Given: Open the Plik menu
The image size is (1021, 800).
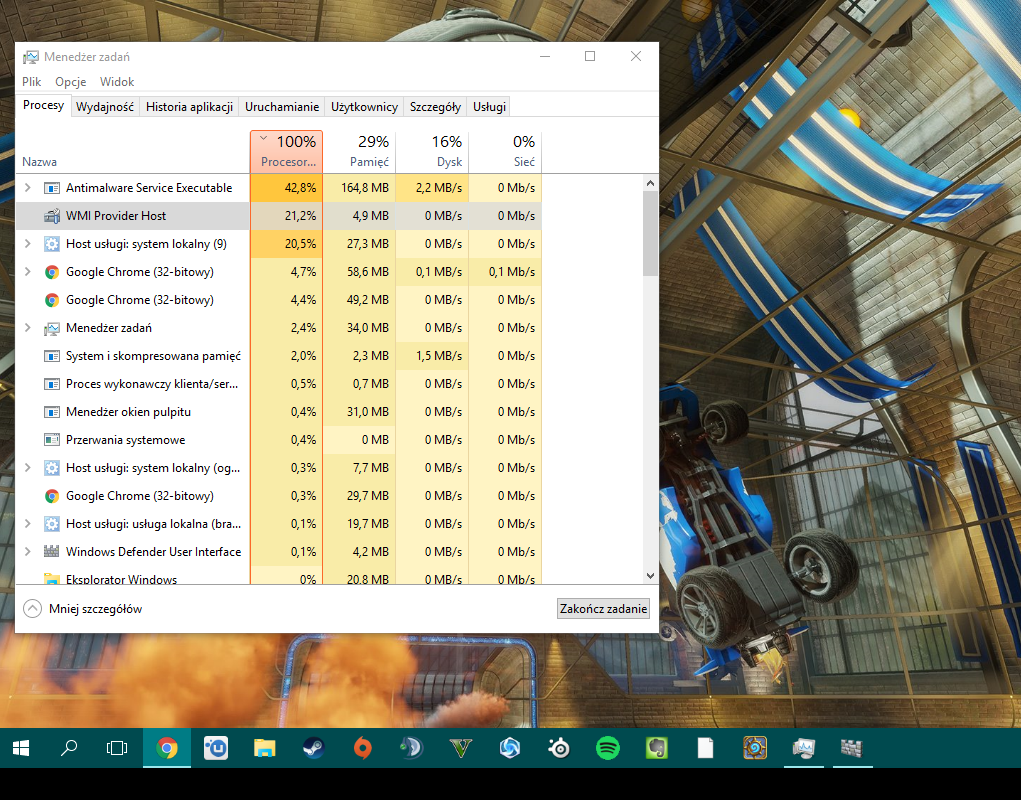Looking at the screenshot, I should tap(31, 82).
